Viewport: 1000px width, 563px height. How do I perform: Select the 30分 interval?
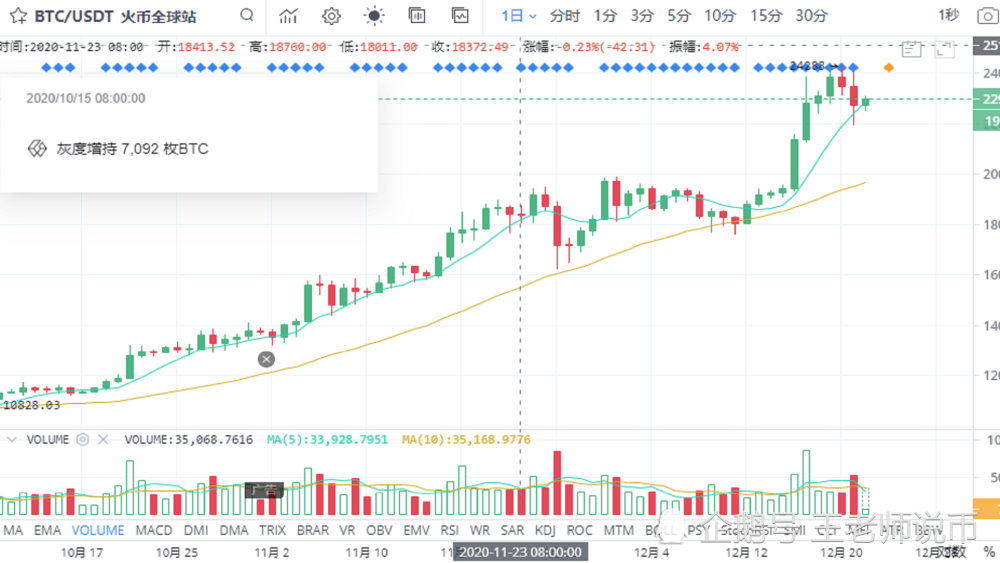811,15
